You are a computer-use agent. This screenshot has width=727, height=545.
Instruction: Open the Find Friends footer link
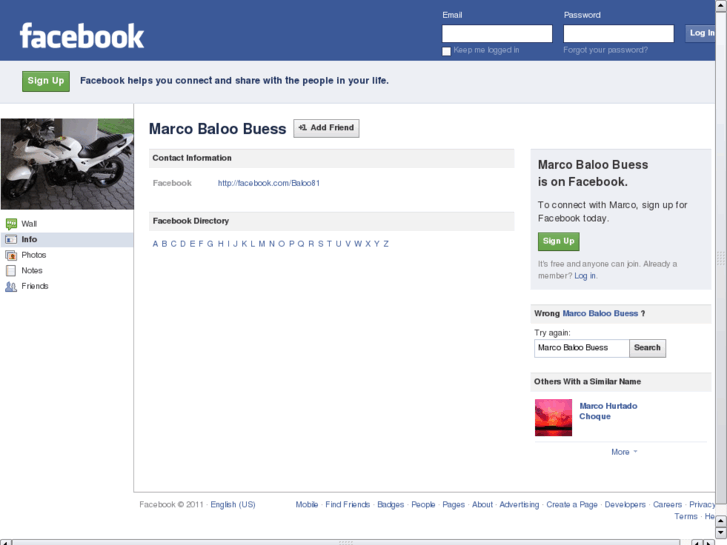pyautogui.click(x=348, y=505)
